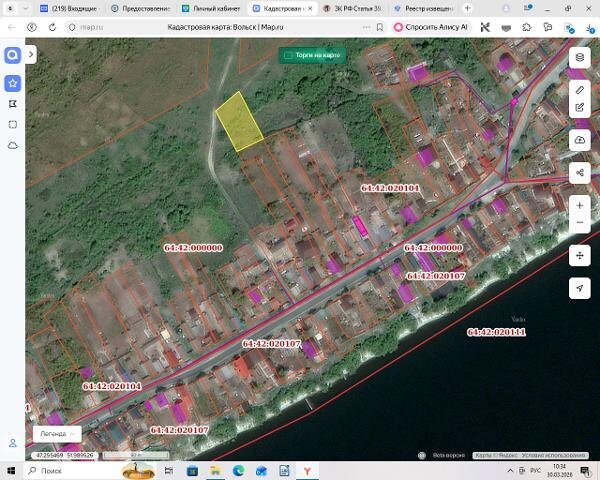
Task: Open the map search tool in sidebar
Action: pyautogui.click(x=13, y=56)
